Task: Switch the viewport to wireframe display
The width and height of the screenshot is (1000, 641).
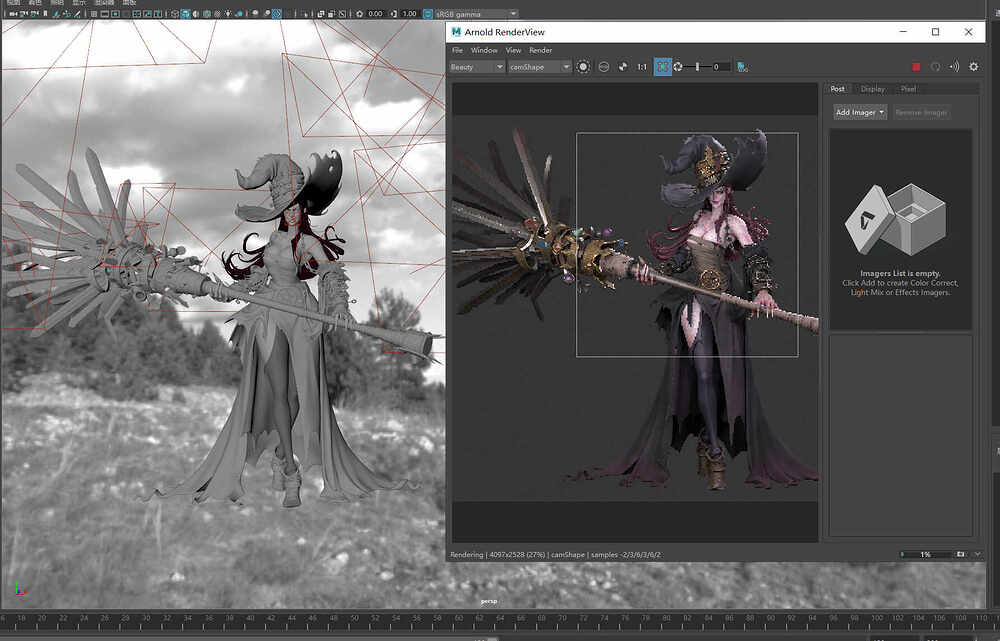Action: click(175, 13)
